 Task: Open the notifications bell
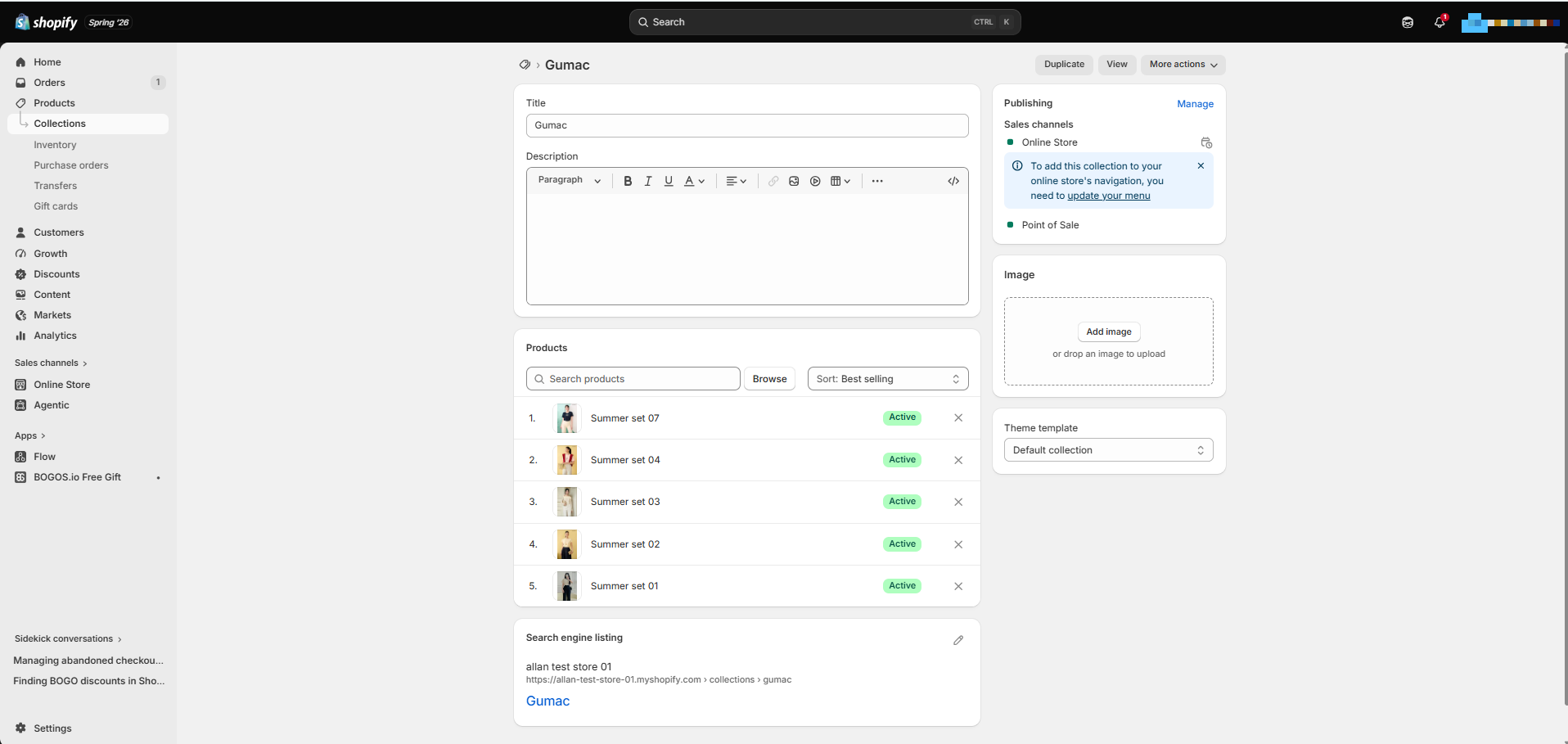tap(1440, 22)
